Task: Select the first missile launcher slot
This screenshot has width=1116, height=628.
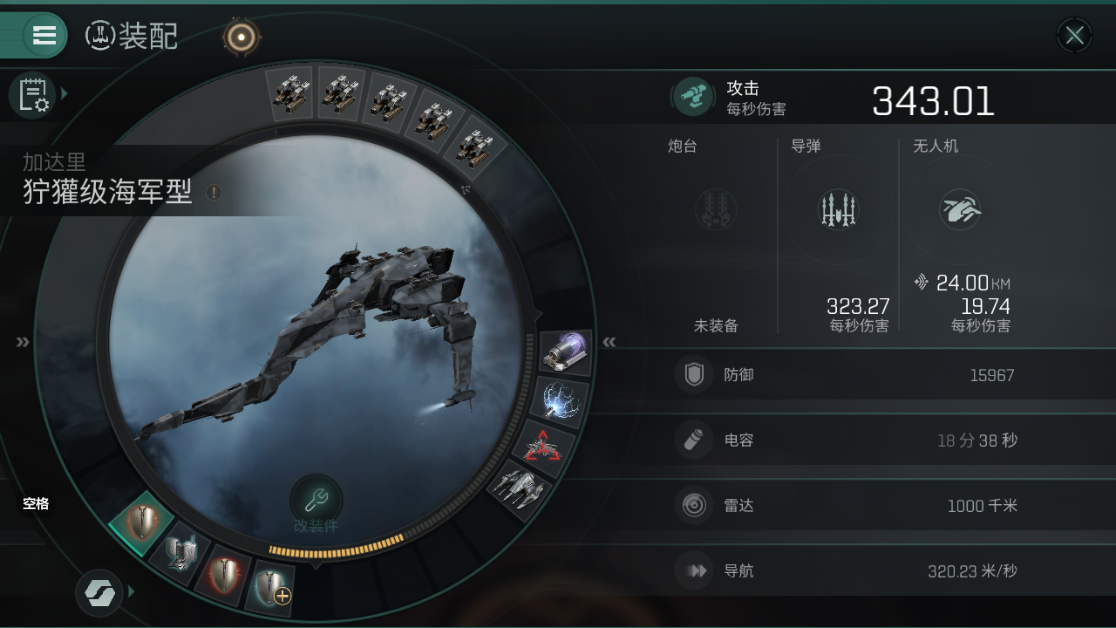Action: click(291, 93)
